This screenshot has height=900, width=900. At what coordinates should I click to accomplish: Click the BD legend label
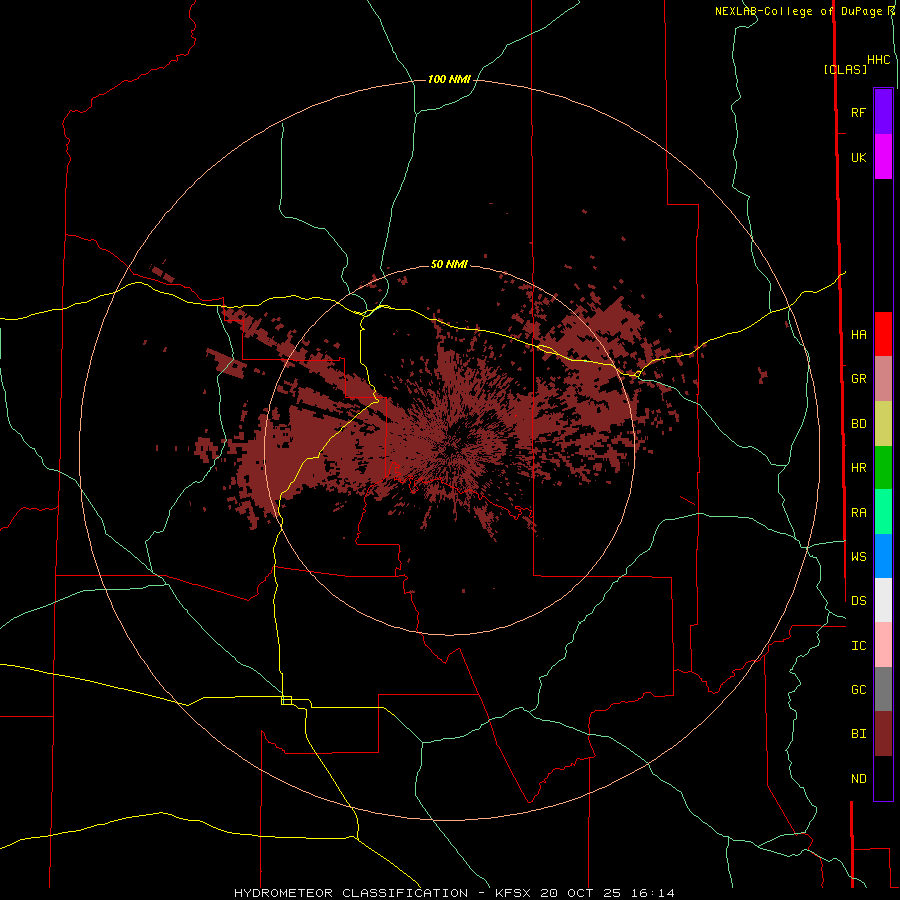858,424
